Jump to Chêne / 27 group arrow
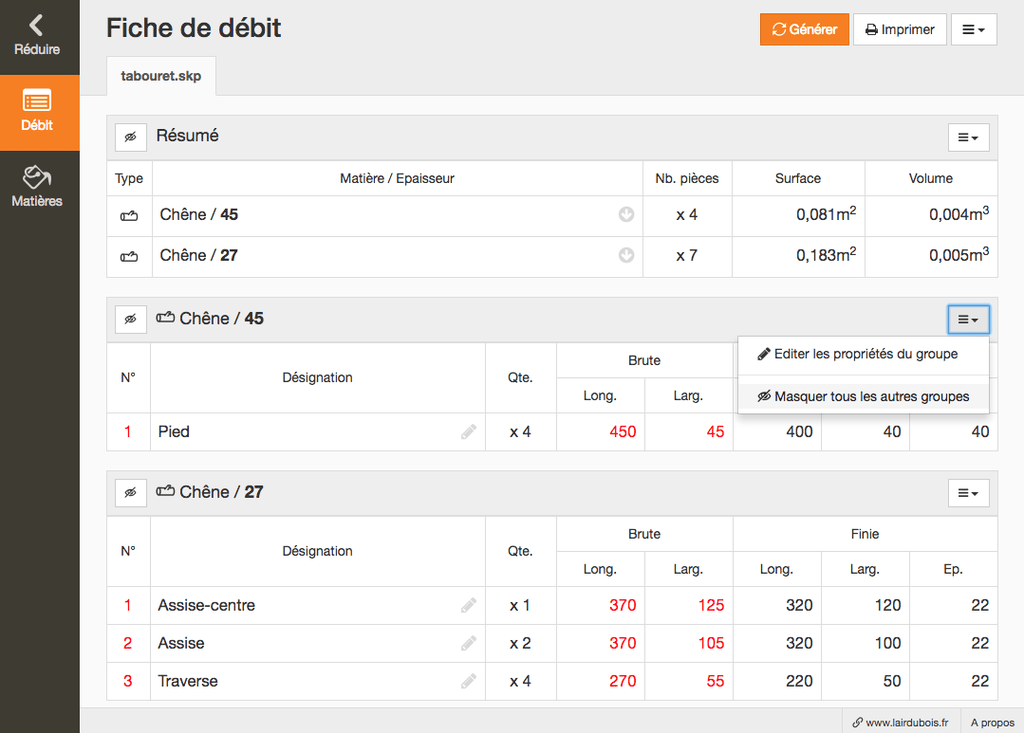The height and width of the screenshot is (733, 1024). [x=626, y=255]
